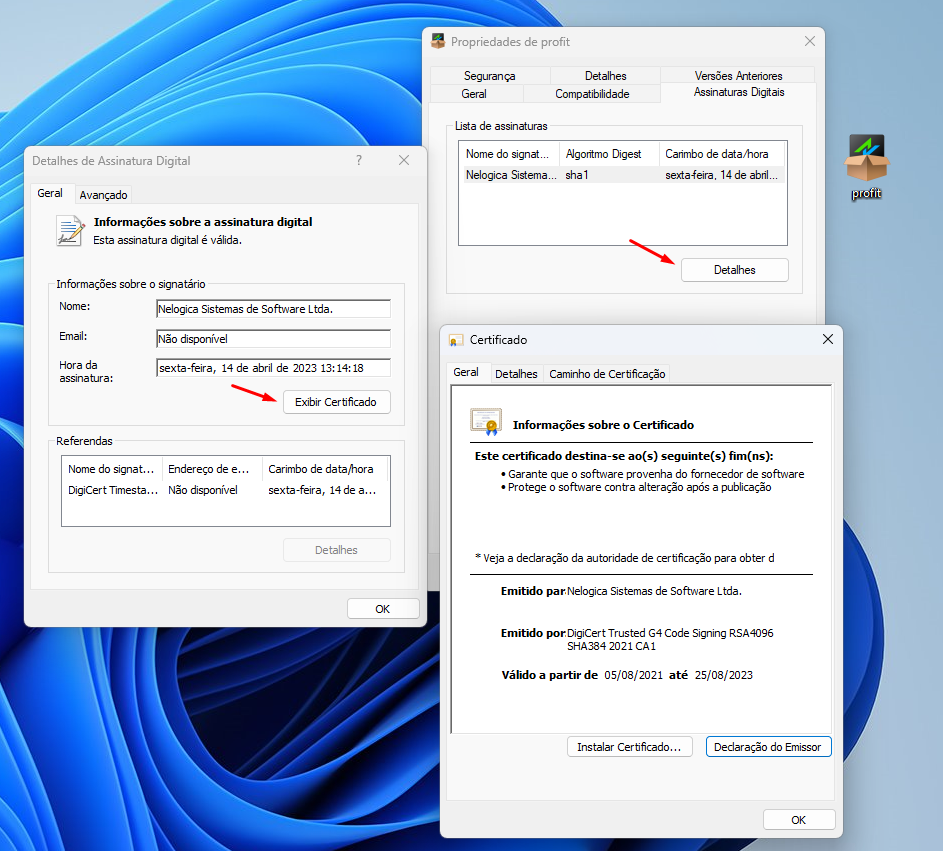
Task: Select the Geral tab in Detalhes de Assinatura Digital
Action: (50, 193)
